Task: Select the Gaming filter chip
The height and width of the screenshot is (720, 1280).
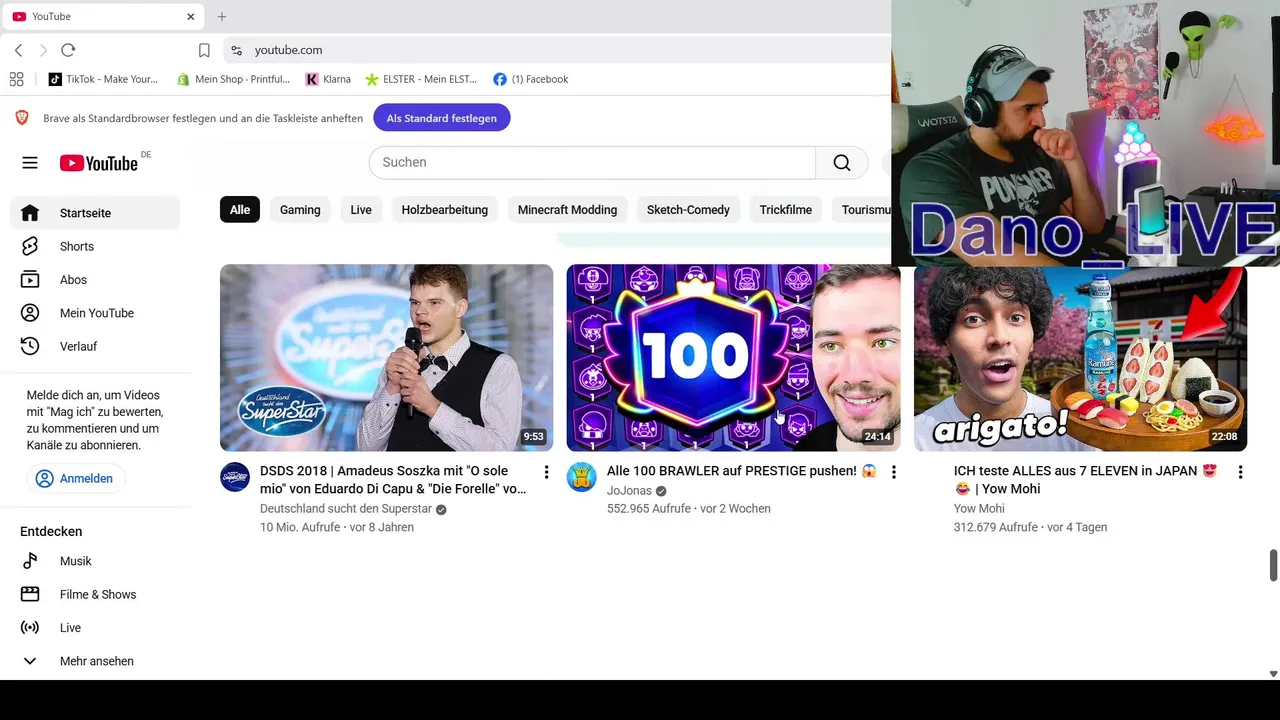Action: pyautogui.click(x=300, y=210)
